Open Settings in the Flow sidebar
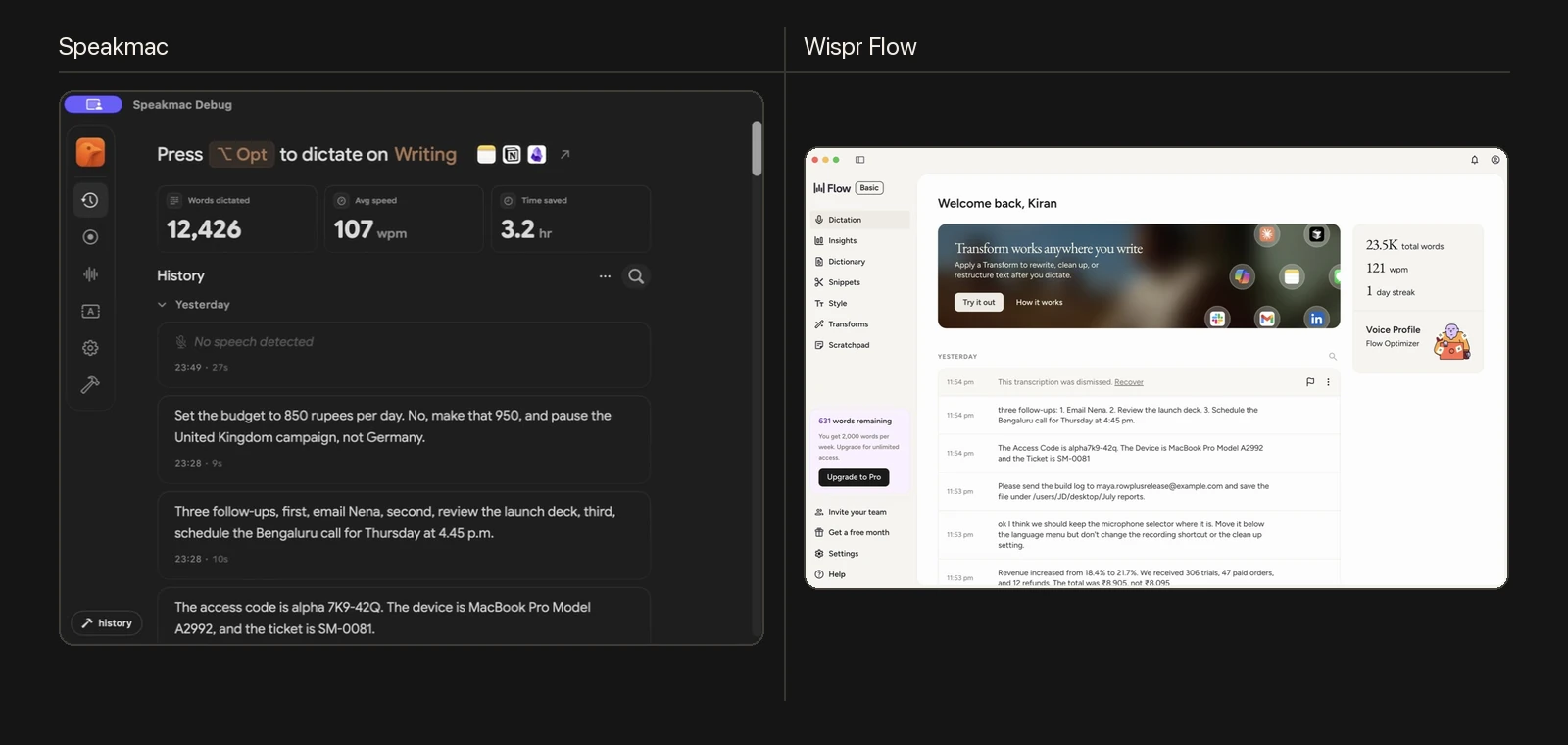Screen dimensions: 1568x745 [x=861, y=554]
